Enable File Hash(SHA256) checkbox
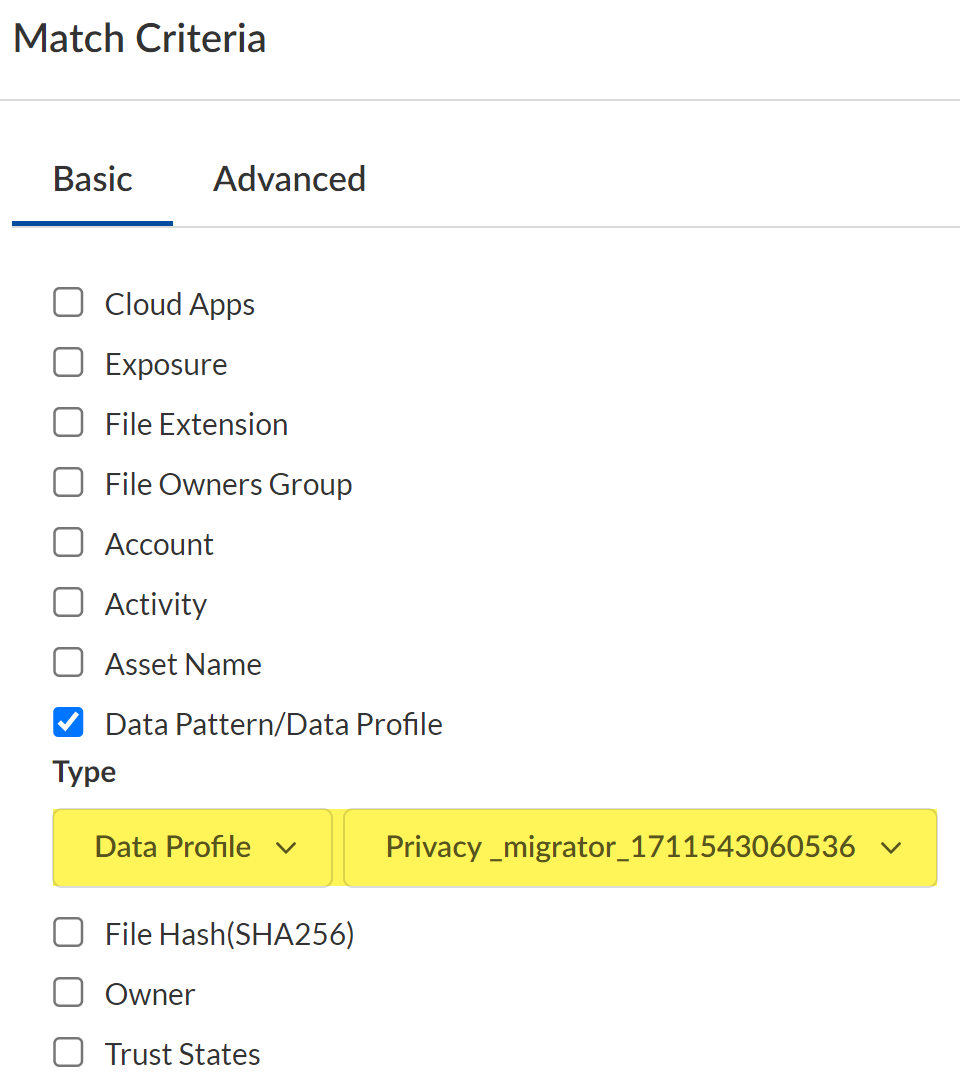Viewport: 960px width, 1087px height. tap(68, 933)
